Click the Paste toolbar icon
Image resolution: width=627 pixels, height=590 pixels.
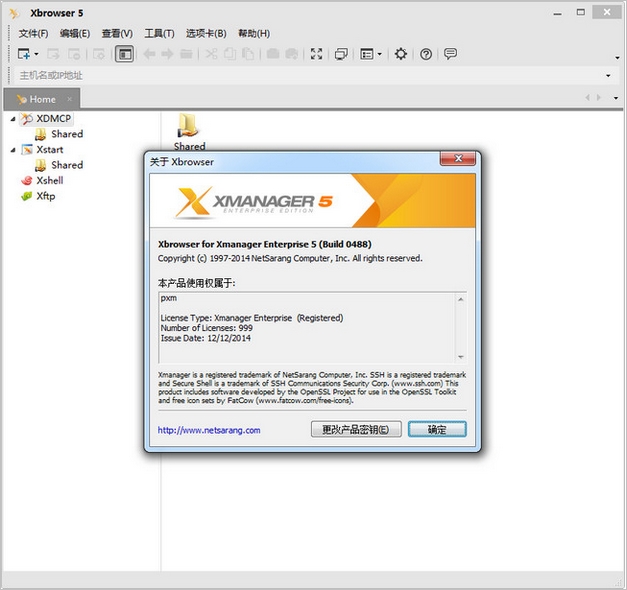(248, 54)
